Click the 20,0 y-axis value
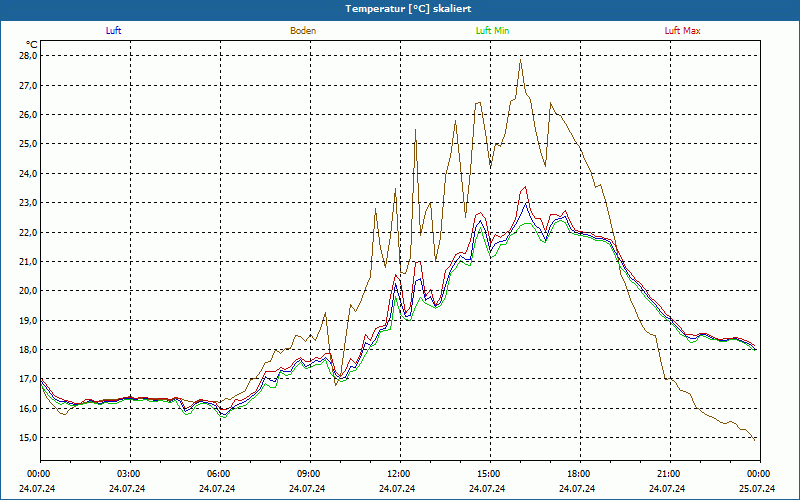 (x=27, y=291)
